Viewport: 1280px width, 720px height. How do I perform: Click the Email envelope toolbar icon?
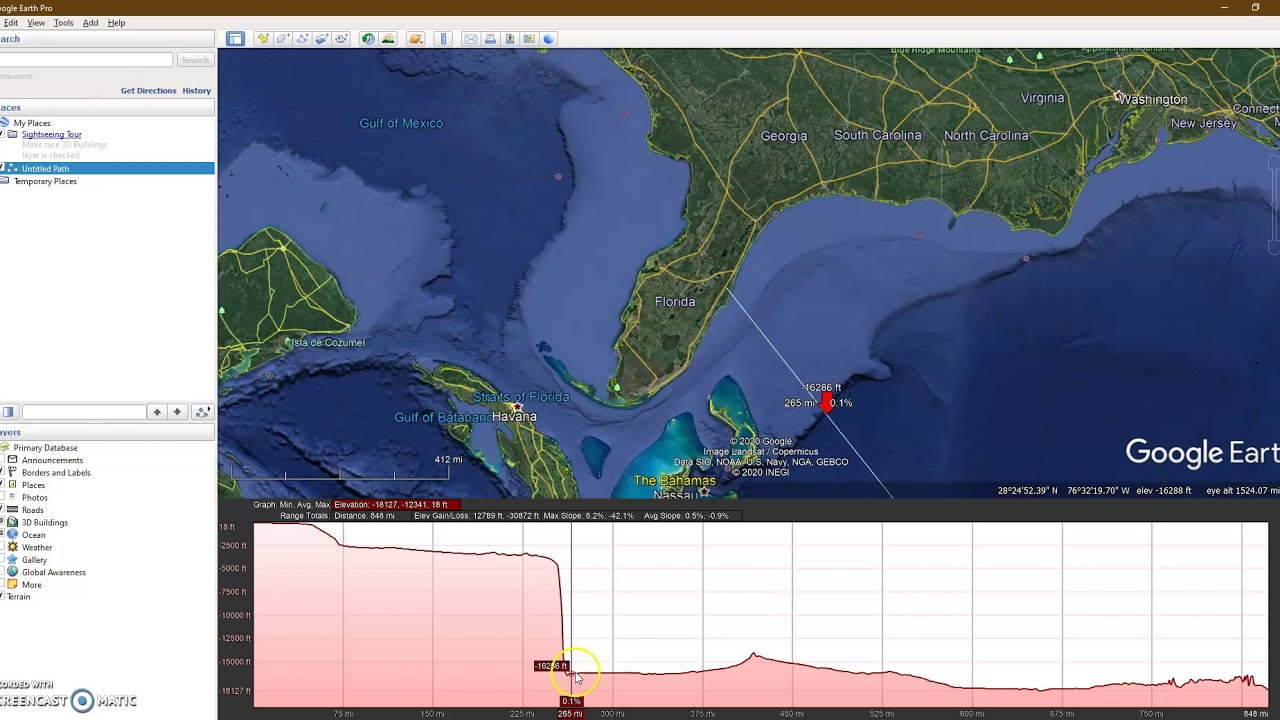coord(471,39)
